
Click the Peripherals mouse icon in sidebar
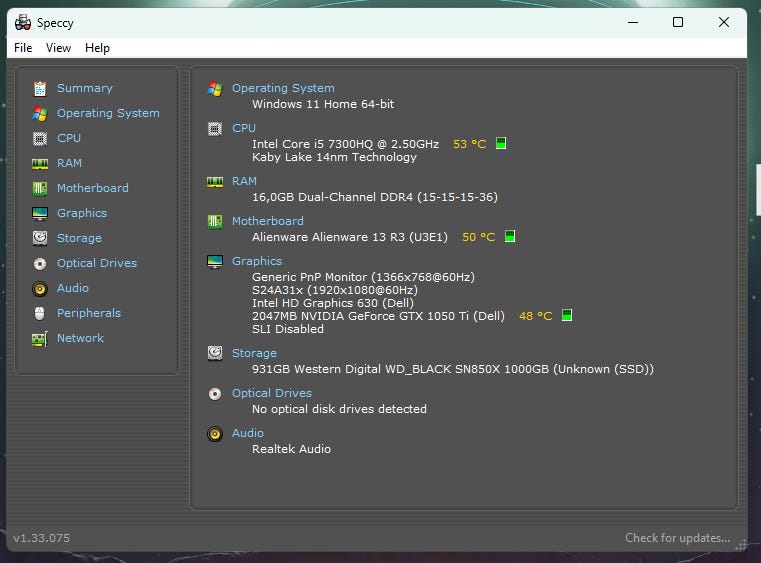[x=40, y=314]
